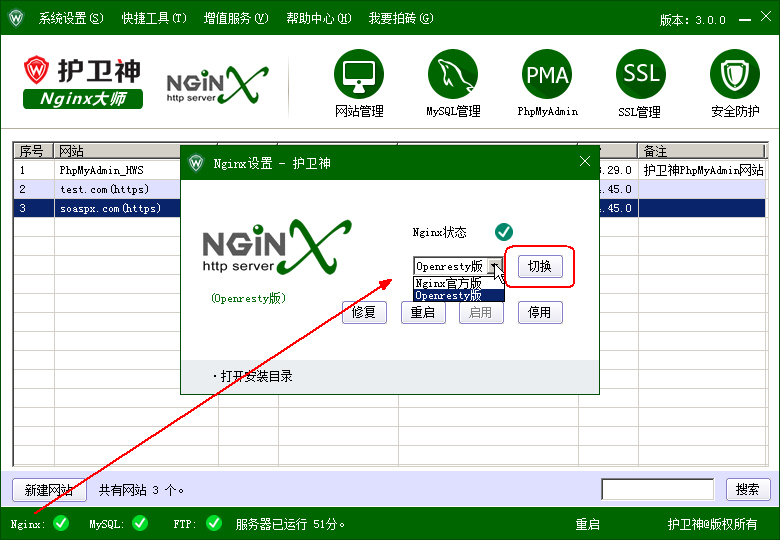This screenshot has width=780, height=540.
Task: Click the Nginx logo in the header
Action: pyautogui.click(x=217, y=85)
